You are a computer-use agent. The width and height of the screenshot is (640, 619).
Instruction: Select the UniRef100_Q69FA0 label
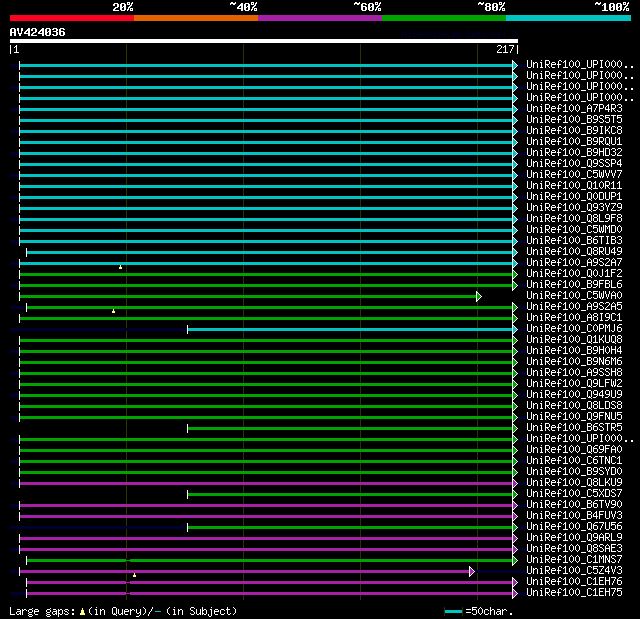(574, 450)
